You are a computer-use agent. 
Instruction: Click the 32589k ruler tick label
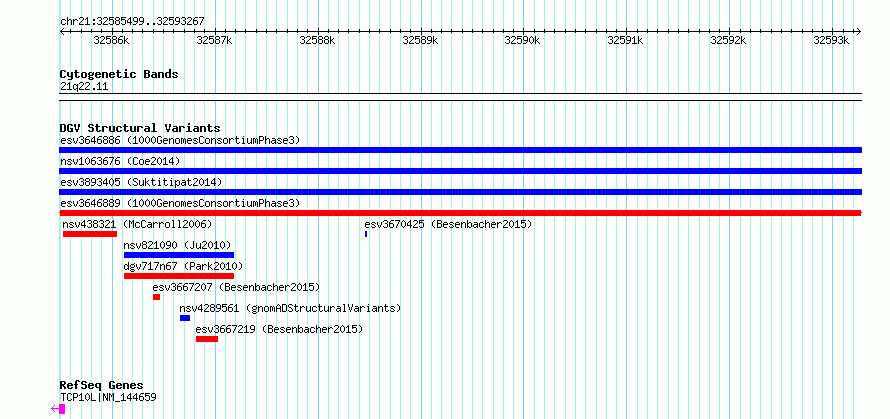pos(420,40)
